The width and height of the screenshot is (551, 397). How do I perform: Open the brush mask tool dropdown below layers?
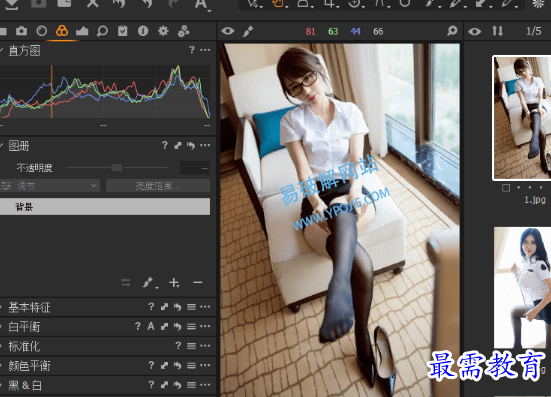point(150,282)
